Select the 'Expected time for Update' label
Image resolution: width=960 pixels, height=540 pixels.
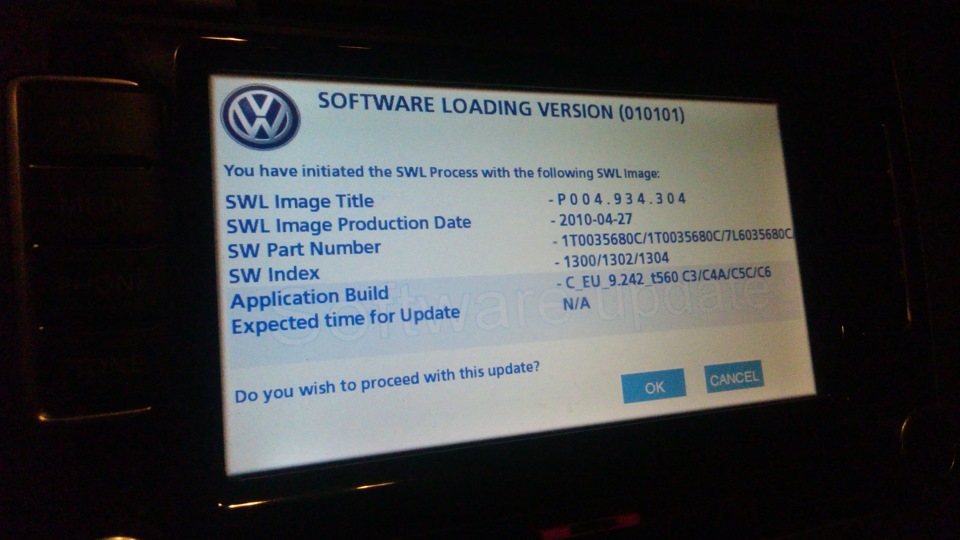click(345, 320)
